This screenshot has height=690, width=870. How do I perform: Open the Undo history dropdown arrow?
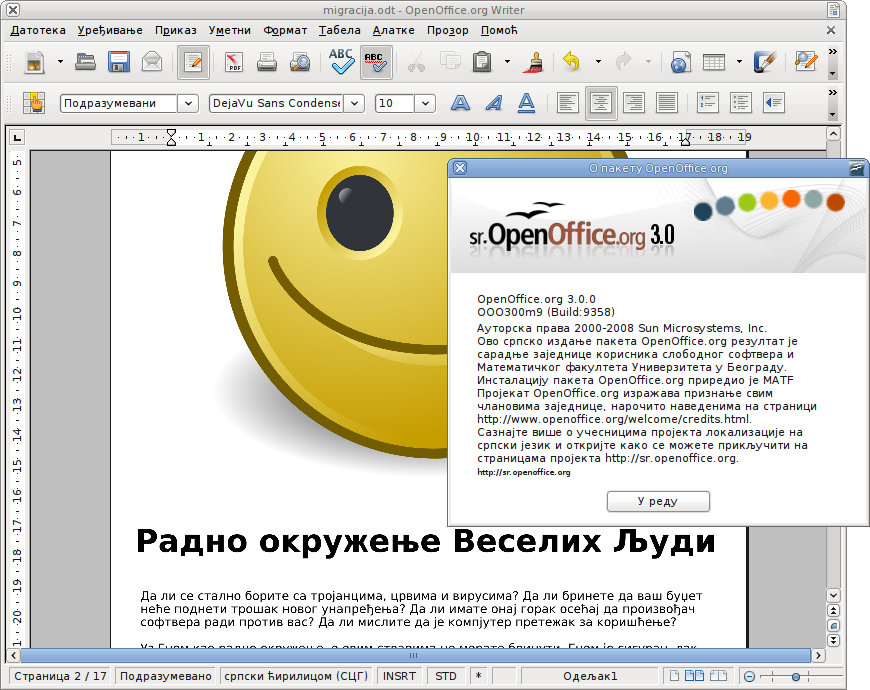point(598,62)
